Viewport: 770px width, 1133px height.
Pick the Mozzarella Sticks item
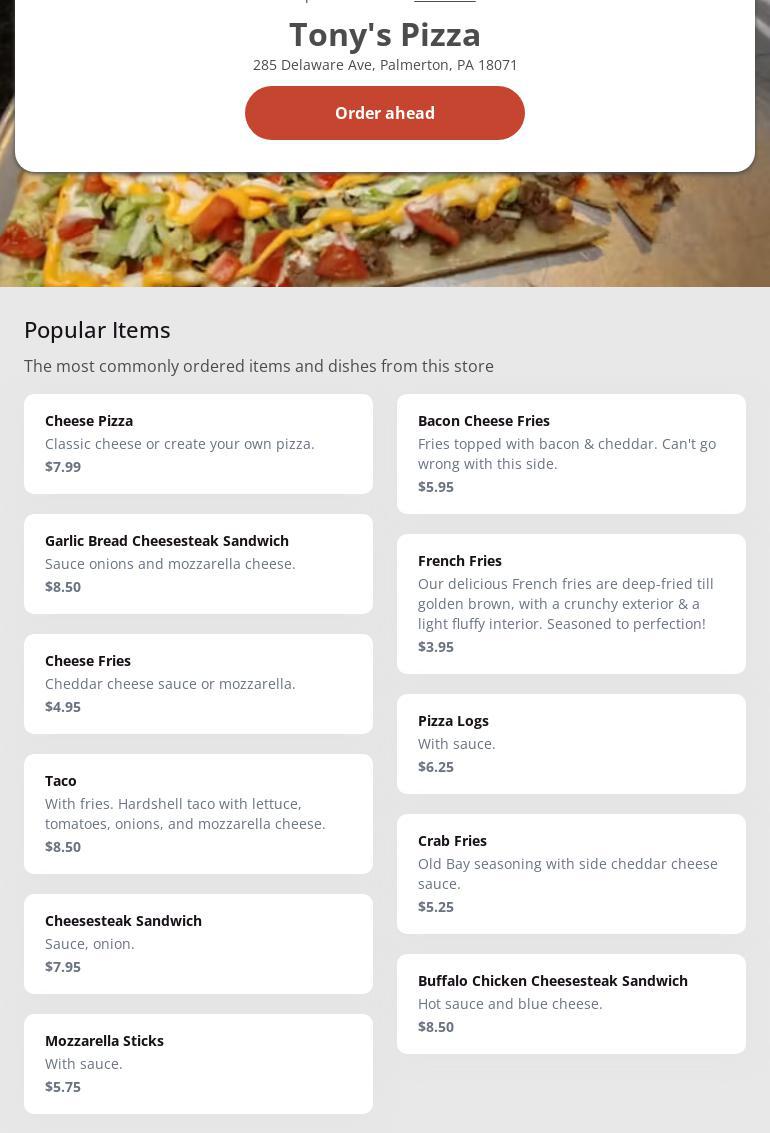(x=198, y=1063)
